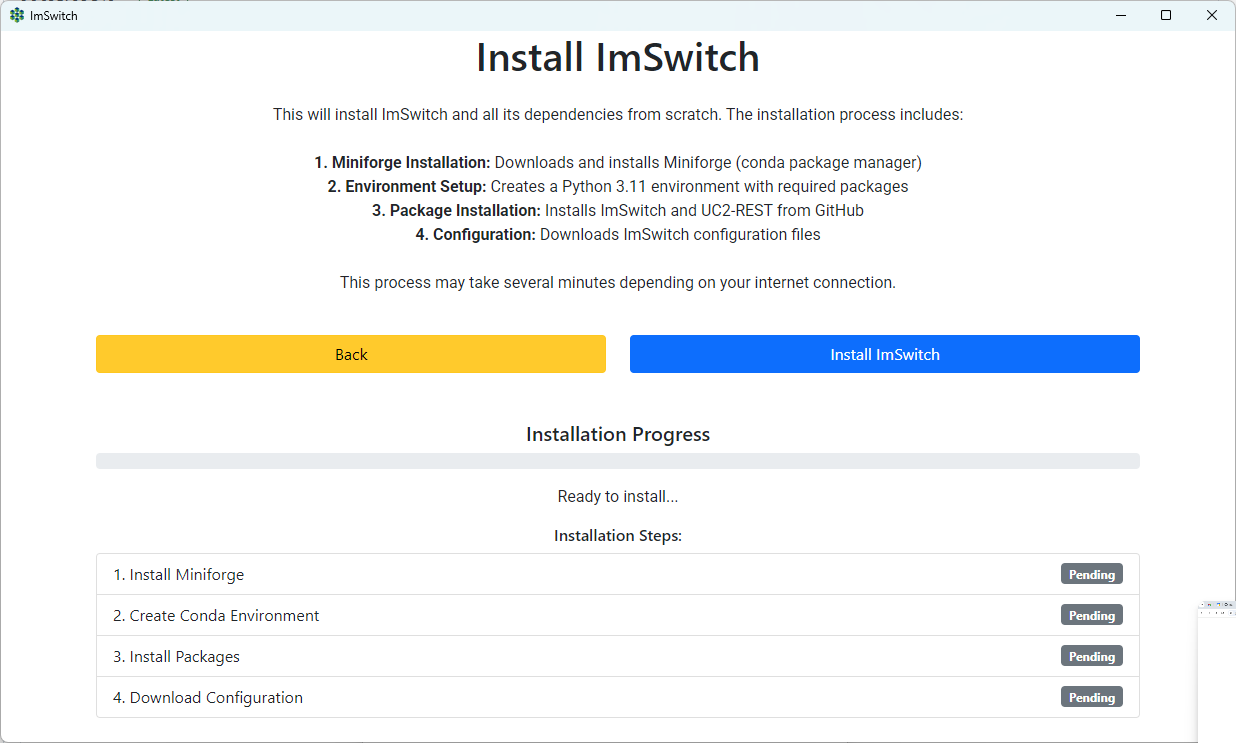Select the Install Packages step row
The image size is (1236, 743).
coord(618,656)
